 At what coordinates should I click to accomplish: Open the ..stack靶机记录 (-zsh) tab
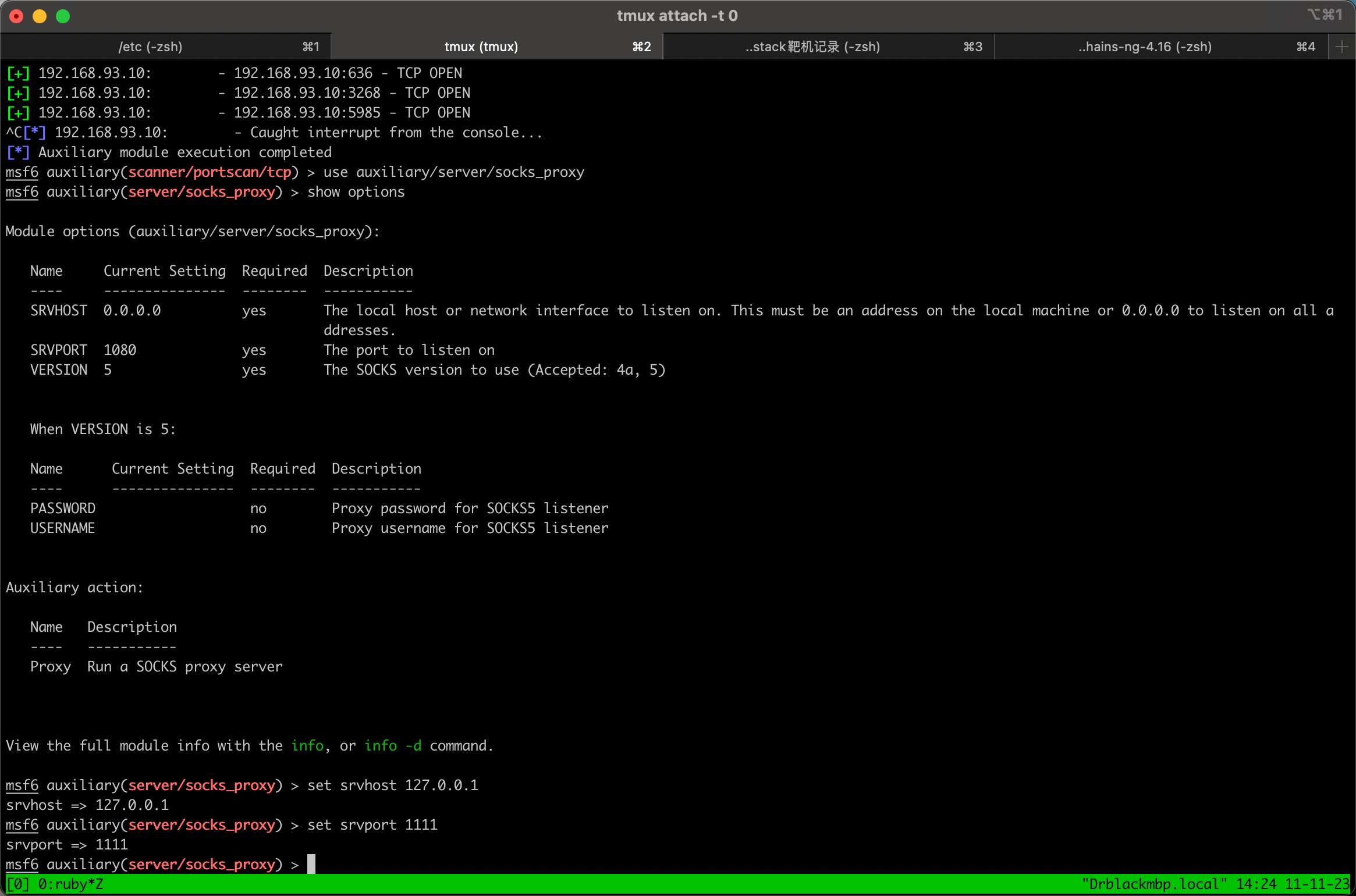829,47
